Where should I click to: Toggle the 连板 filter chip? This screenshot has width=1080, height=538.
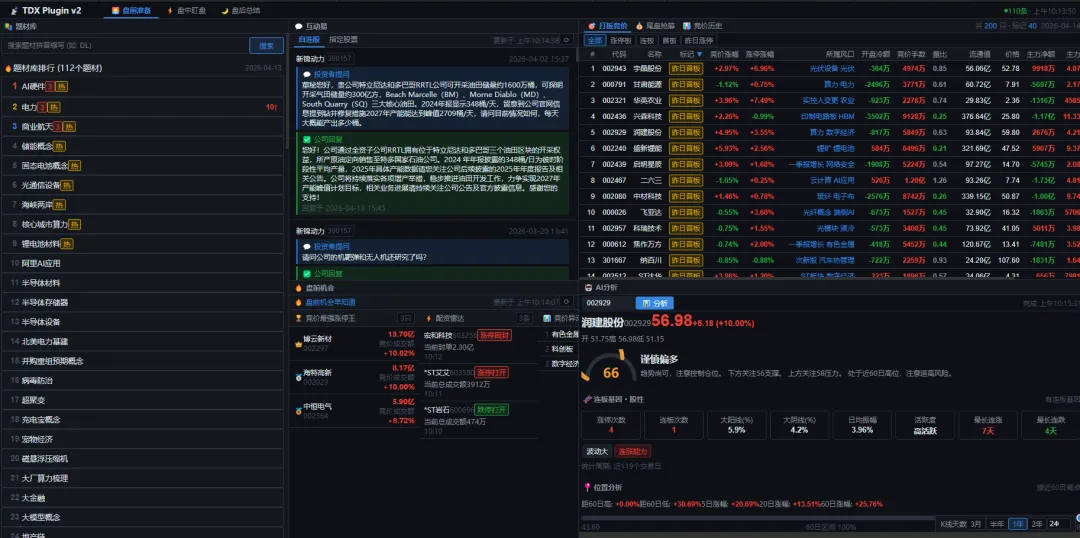pyautogui.click(x=647, y=41)
